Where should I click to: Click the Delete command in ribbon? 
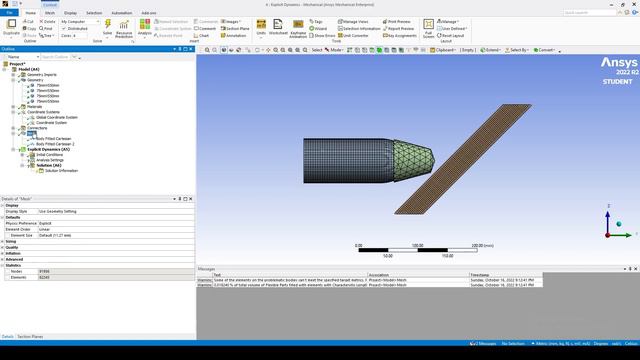click(x=47, y=21)
